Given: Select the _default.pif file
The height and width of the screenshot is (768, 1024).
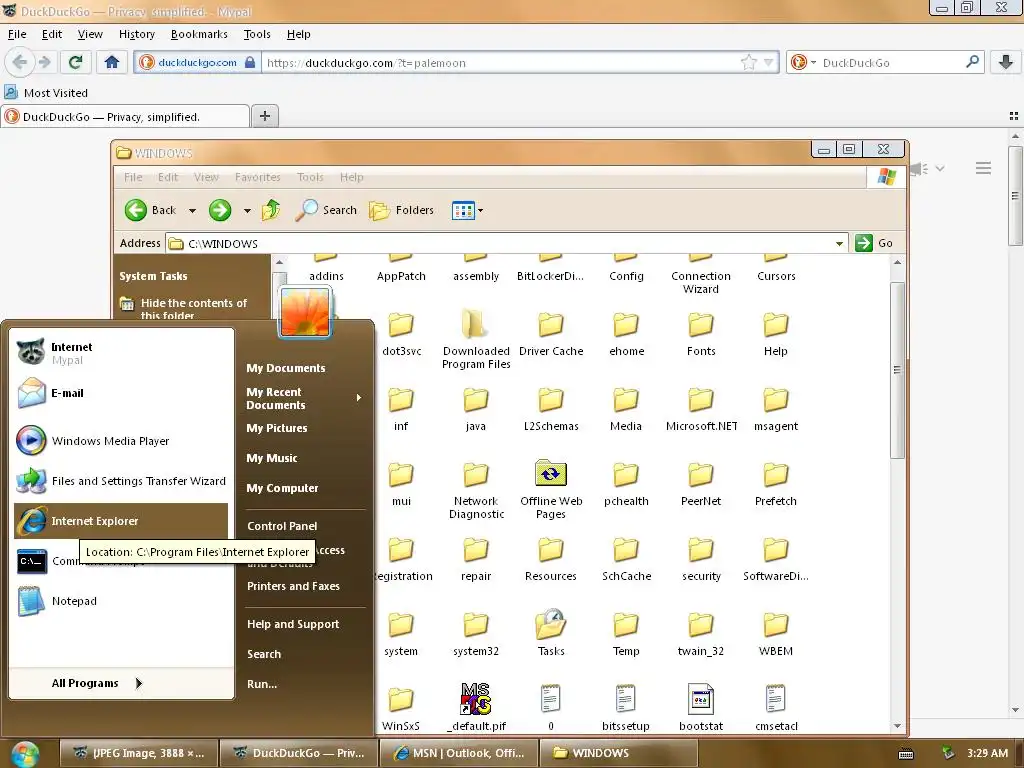Looking at the screenshot, I should (x=476, y=707).
